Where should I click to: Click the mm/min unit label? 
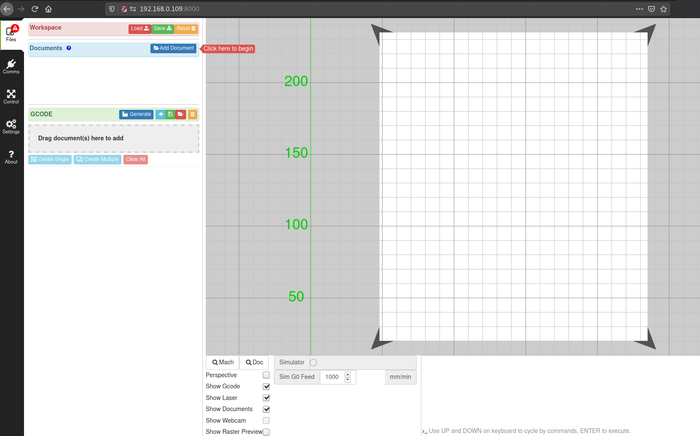point(400,377)
